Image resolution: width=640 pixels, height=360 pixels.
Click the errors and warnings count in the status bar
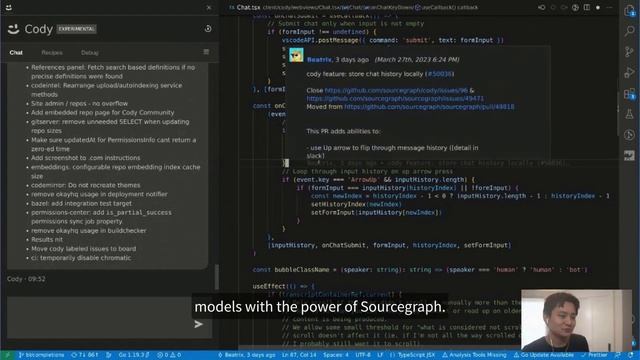[x=169, y=355]
